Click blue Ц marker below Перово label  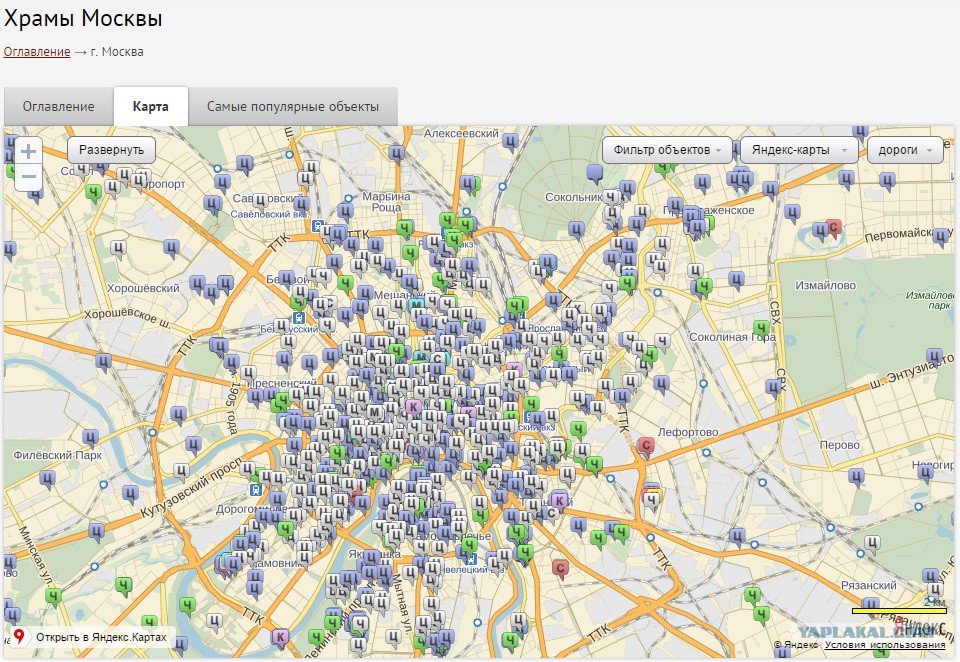857,477
